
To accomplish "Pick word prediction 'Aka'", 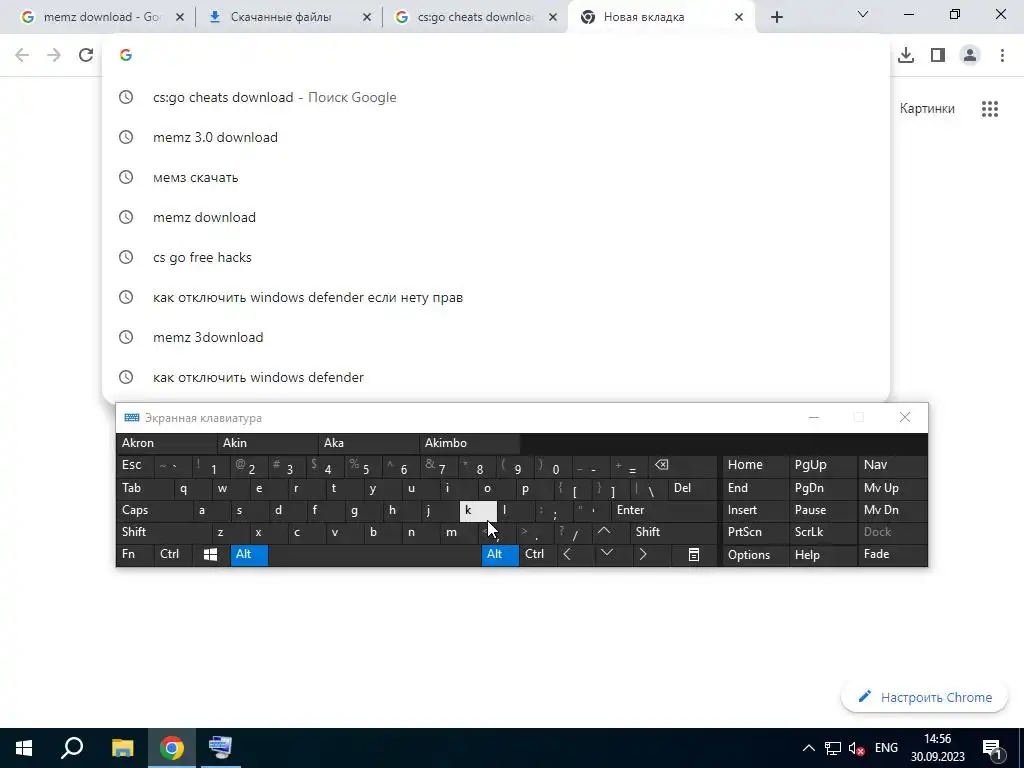I will (369, 443).
